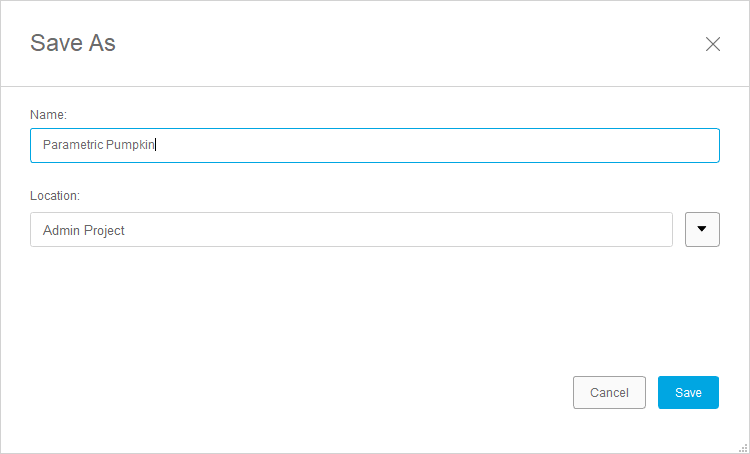
Task: Focus the Name text field
Action: coord(375,145)
